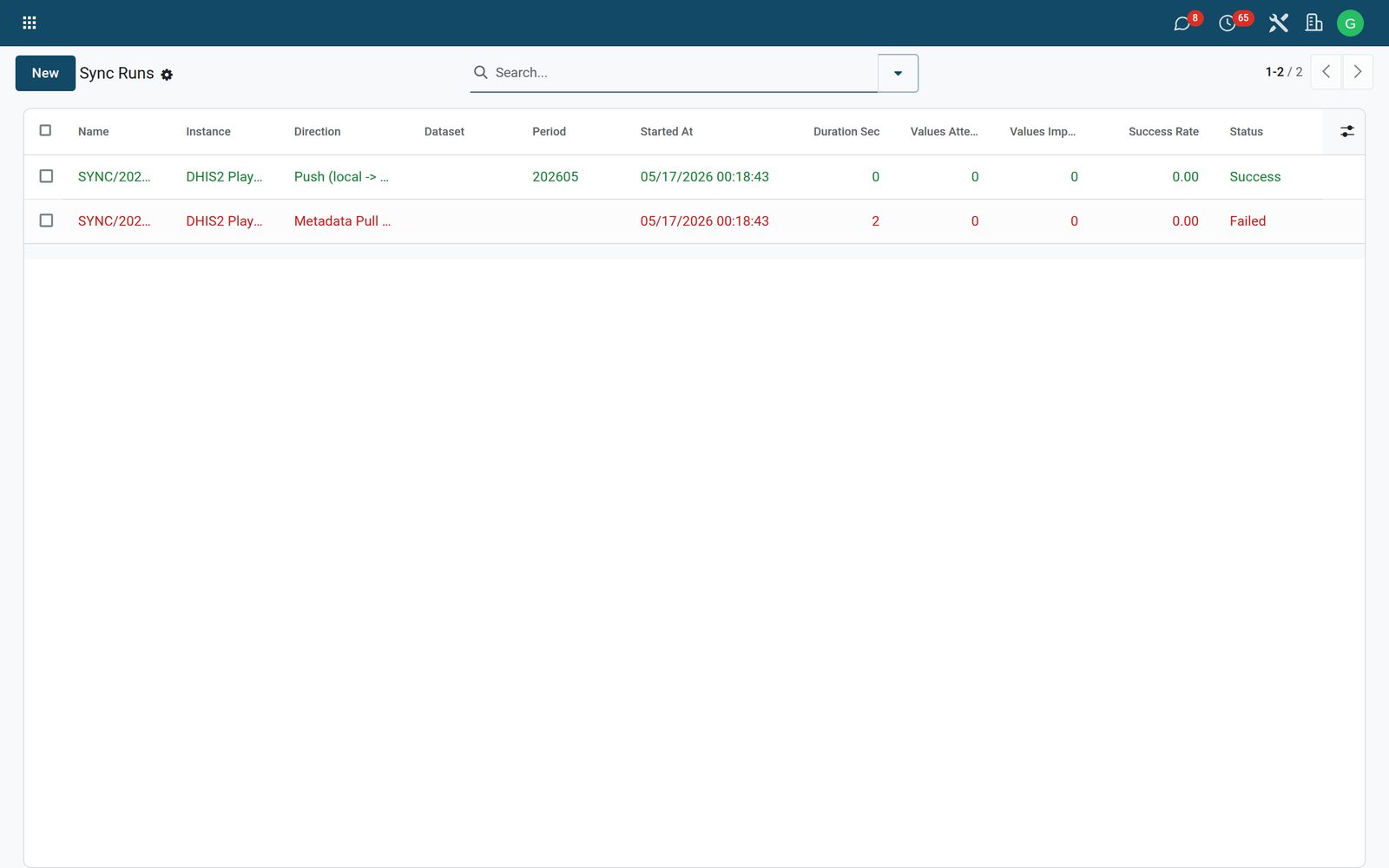The image size is (1389, 868).
Task: Sort by the Duration Sec column header
Action: 846,132
